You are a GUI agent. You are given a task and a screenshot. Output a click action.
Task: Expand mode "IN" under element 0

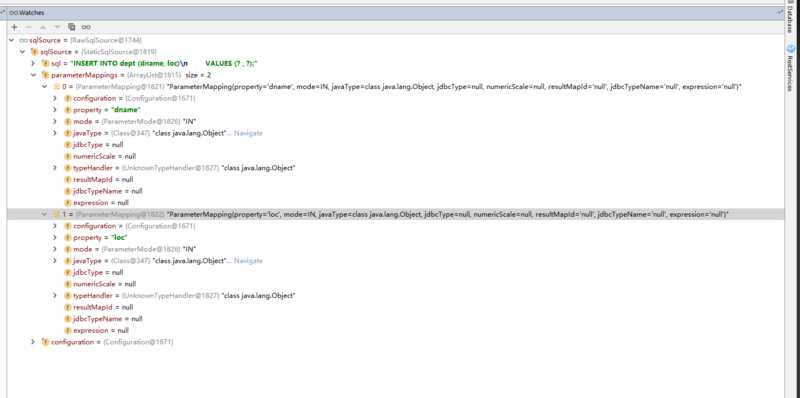(56, 121)
